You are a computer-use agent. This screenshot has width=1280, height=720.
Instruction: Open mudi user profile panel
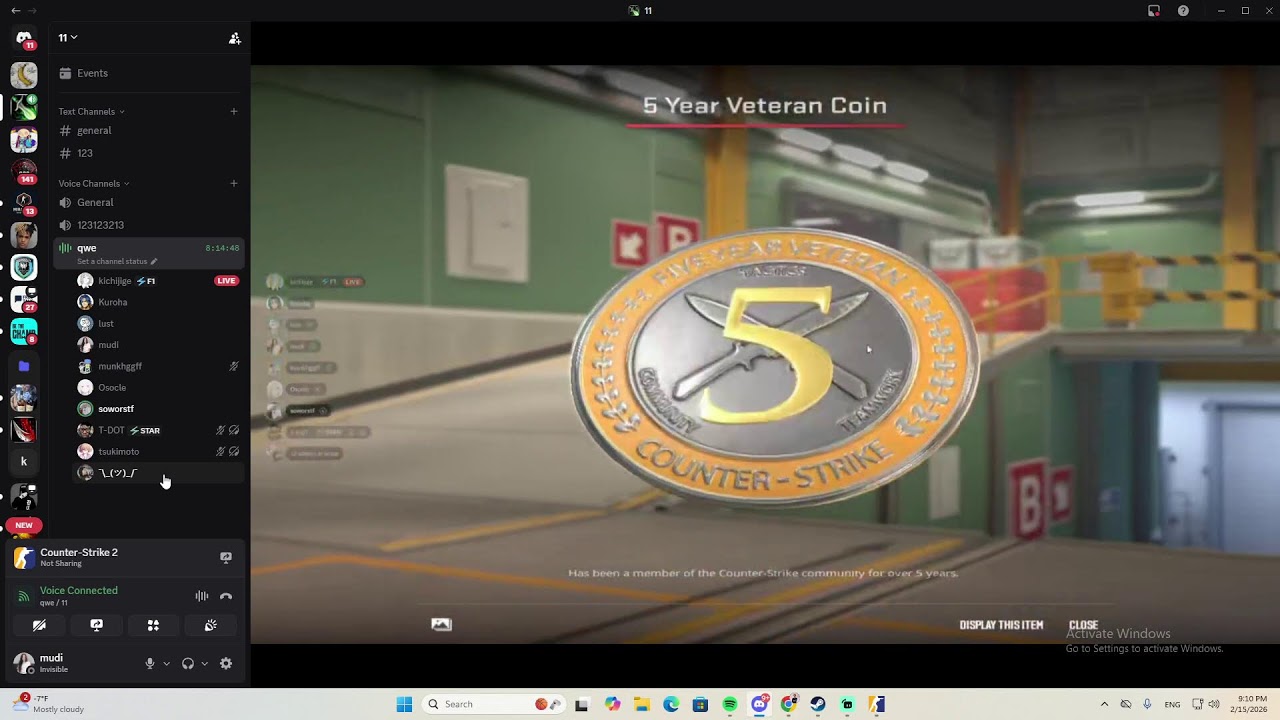52,663
